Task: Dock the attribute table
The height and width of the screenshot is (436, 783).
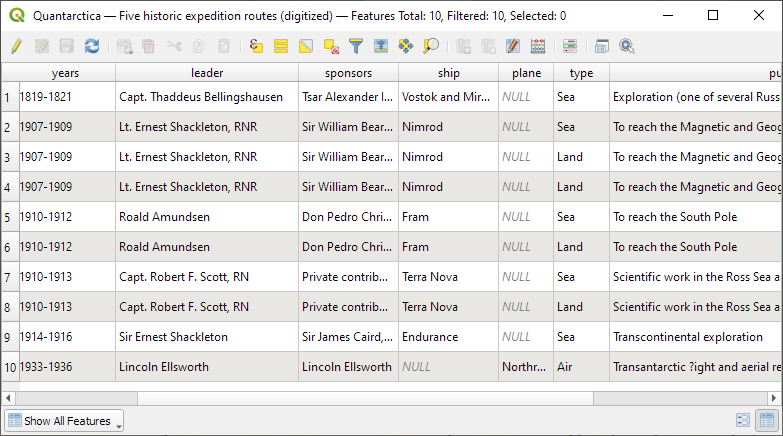Action: click(x=602, y=46)
